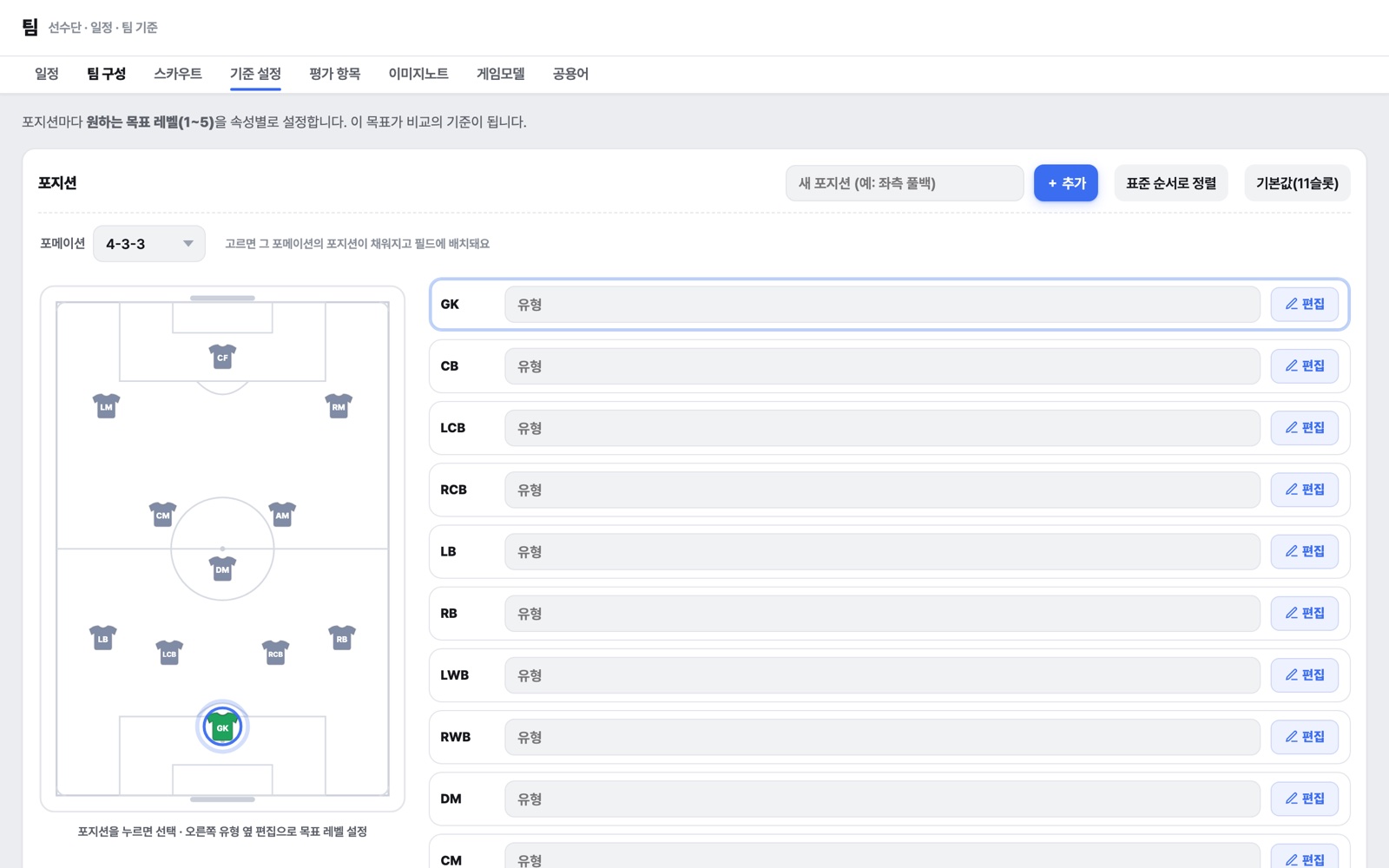1389x868 pixels.
Task: Focus the 유형 field in DM row
Action: coord(882,799)
